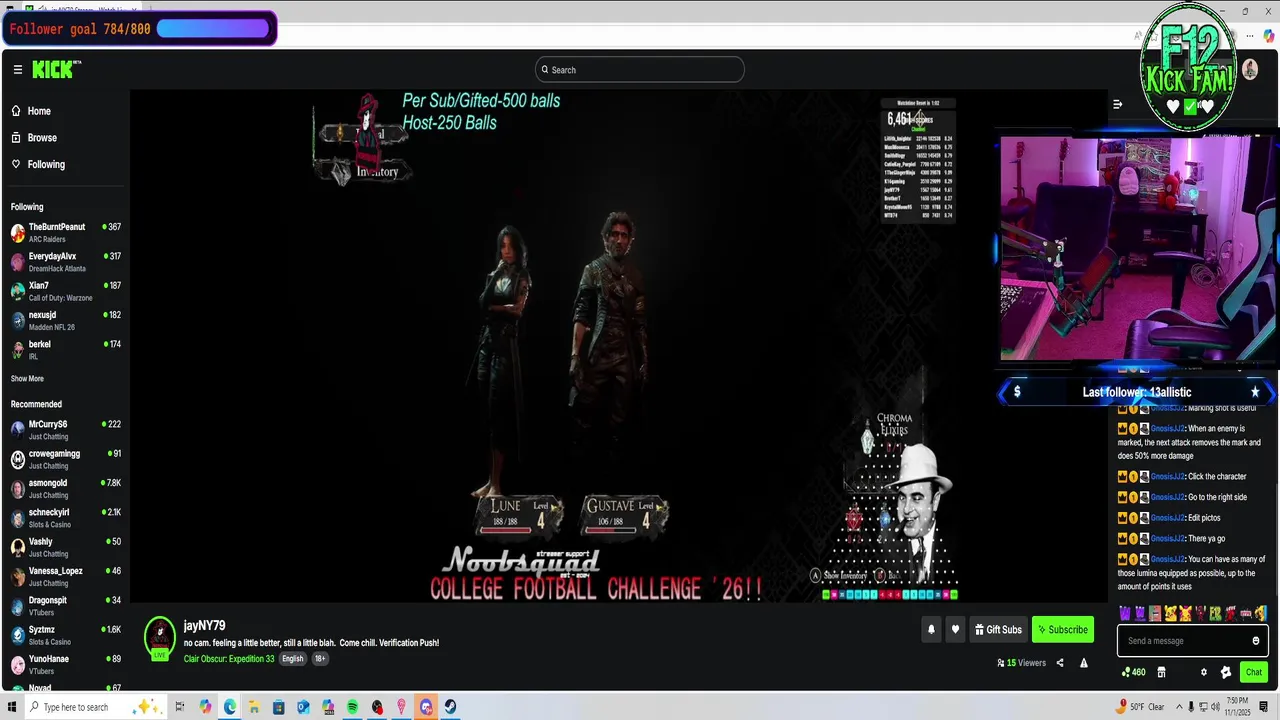The width and height of the screenshot is (1280, 720).
Task: Open Copilot from taskbar
Action: [206, 707]
